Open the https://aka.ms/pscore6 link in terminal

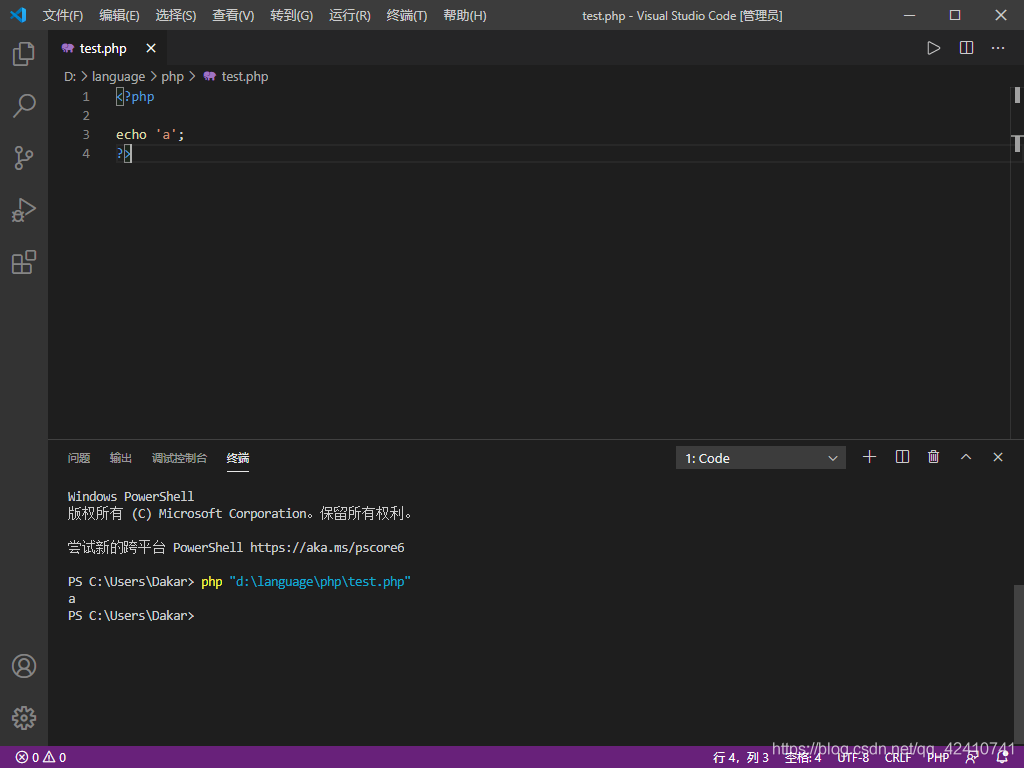pos(327,547)
